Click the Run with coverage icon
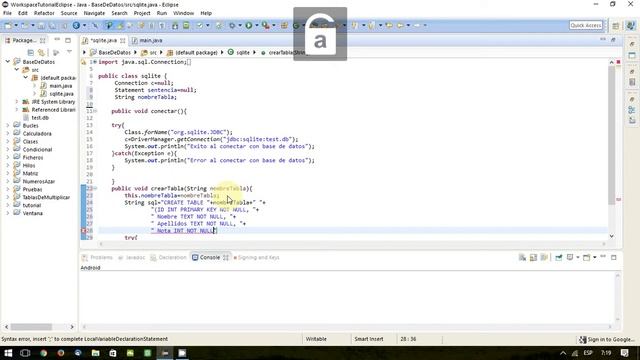 266,25
